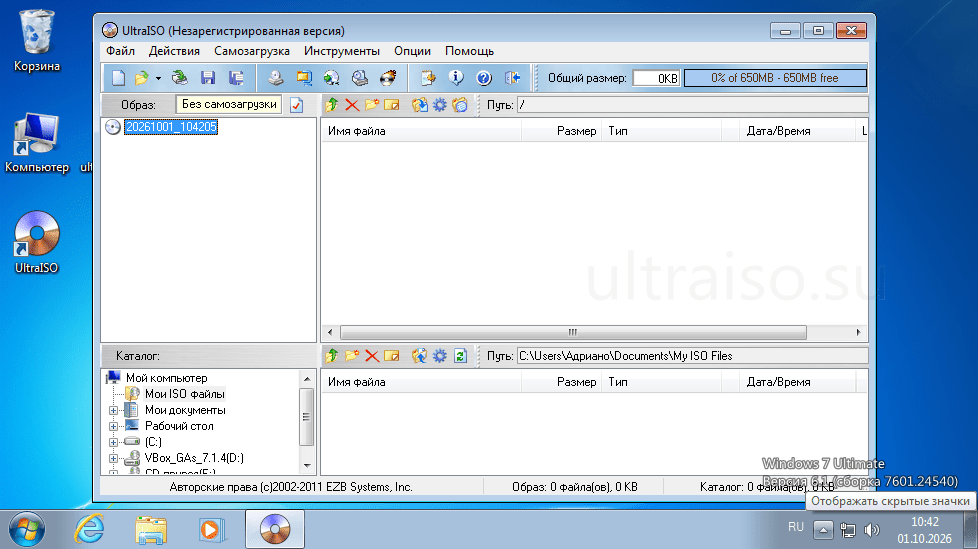Image resolution: width=978 pixels, height=549 pixels.
Task: Click the gear icon in image pane toolbar
Action: pos(440,105)
